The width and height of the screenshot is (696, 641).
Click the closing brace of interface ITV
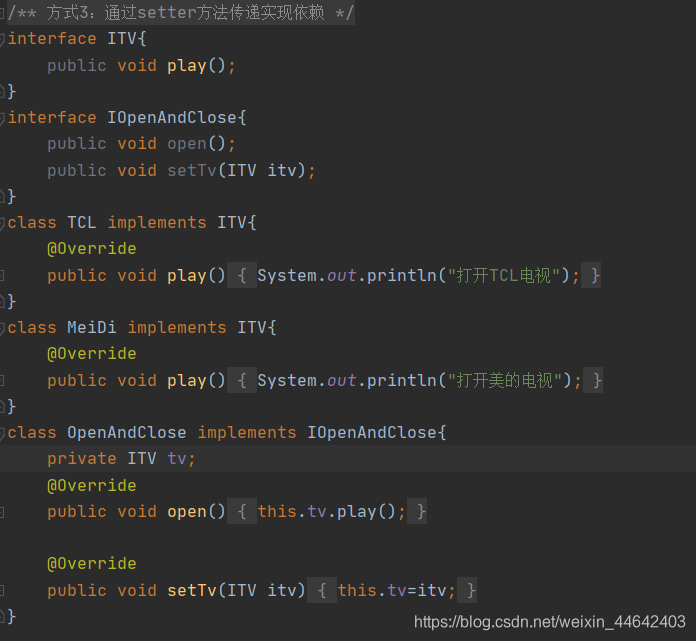(x=12, y=92)
